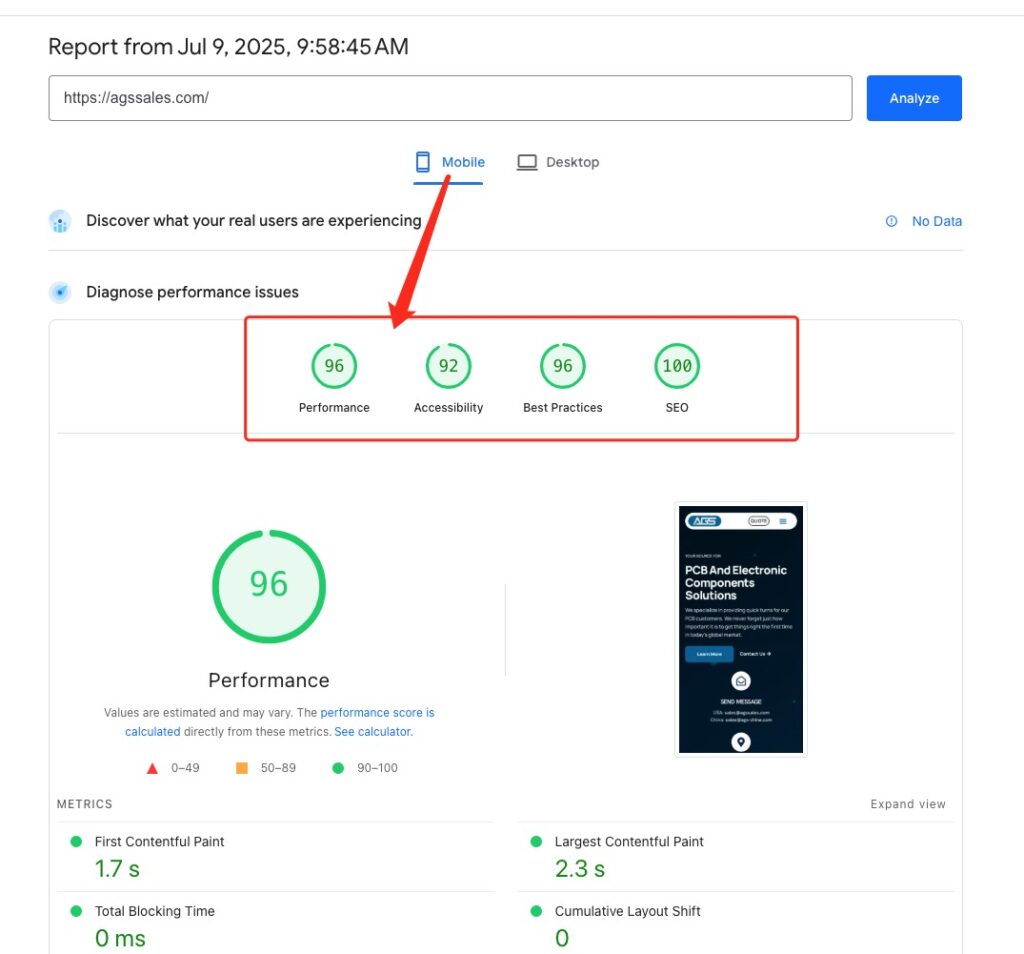Click the performance score is calculated link
Viewport: 1024px width, 954px height.
click(377, 712)
